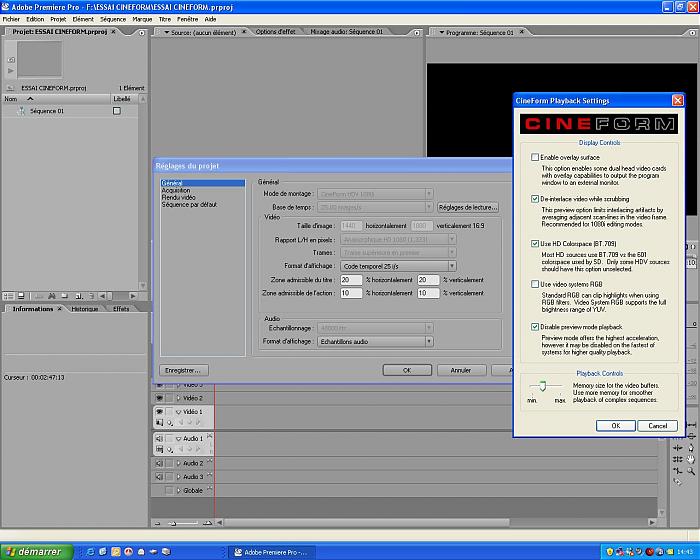
Task: Select the Slip tool in tools panel
Action: pos(691,424)
